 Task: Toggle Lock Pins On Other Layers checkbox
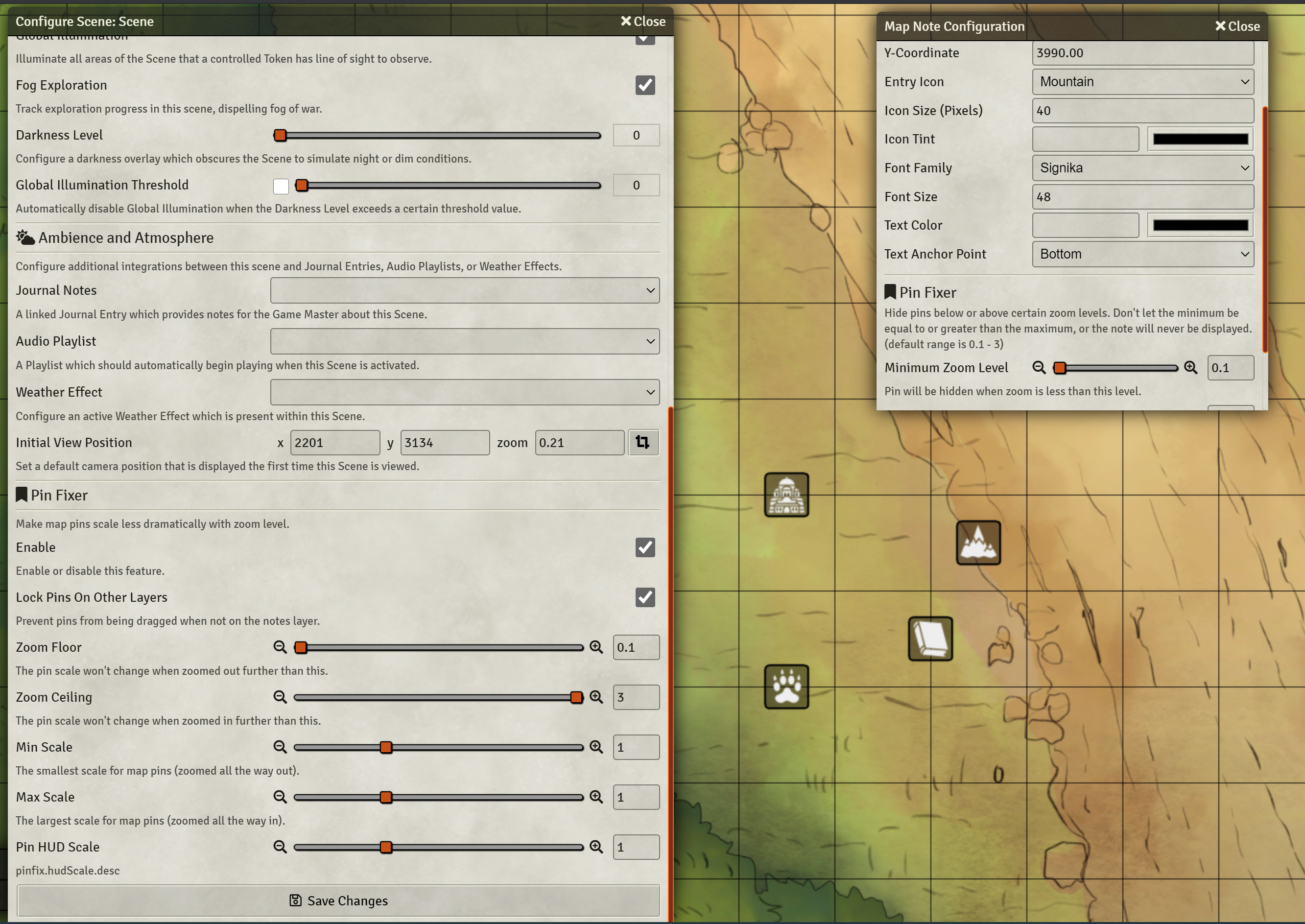tap(644, 597)
